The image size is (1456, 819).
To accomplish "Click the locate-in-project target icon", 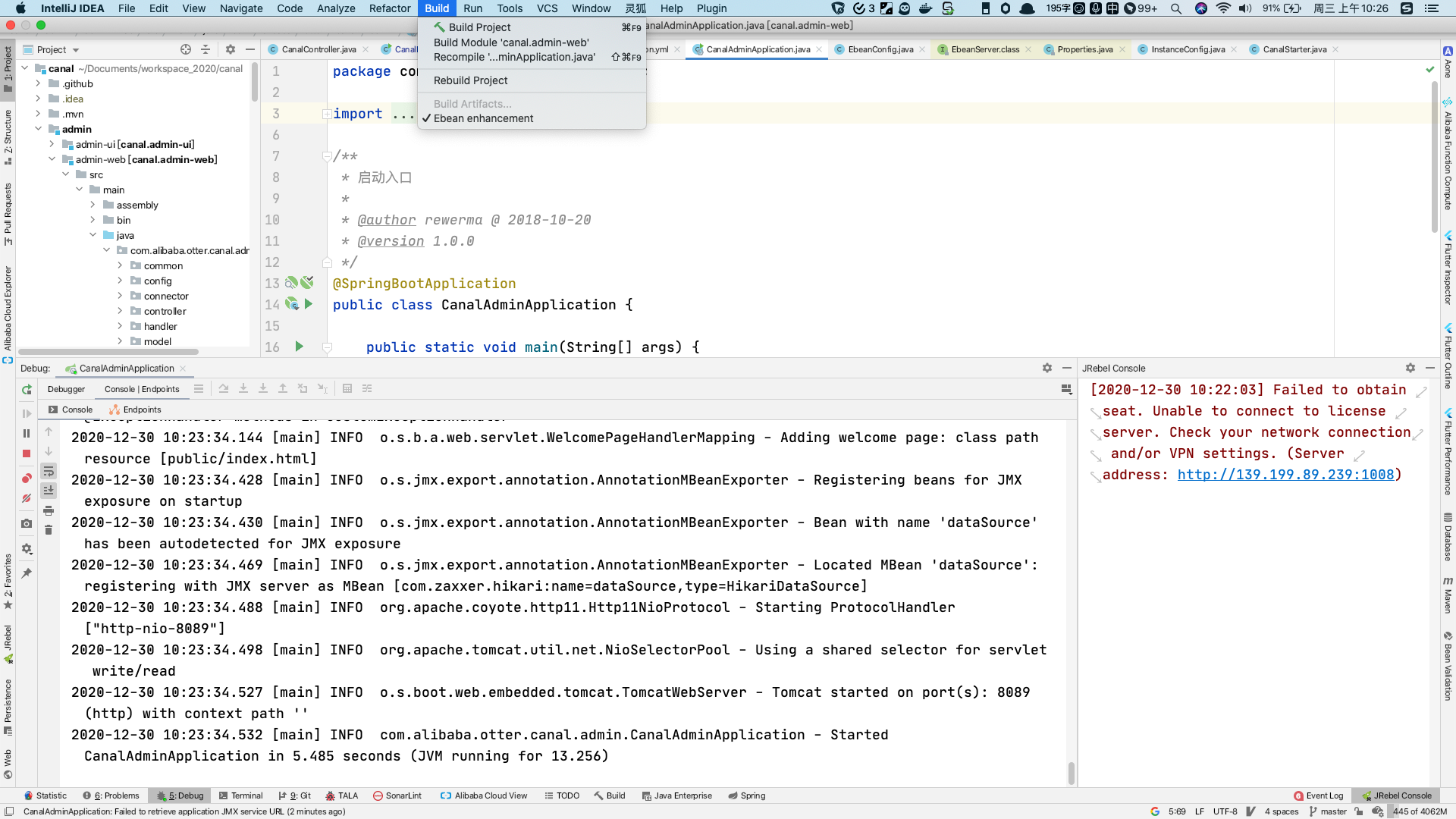I will point(186,49).
